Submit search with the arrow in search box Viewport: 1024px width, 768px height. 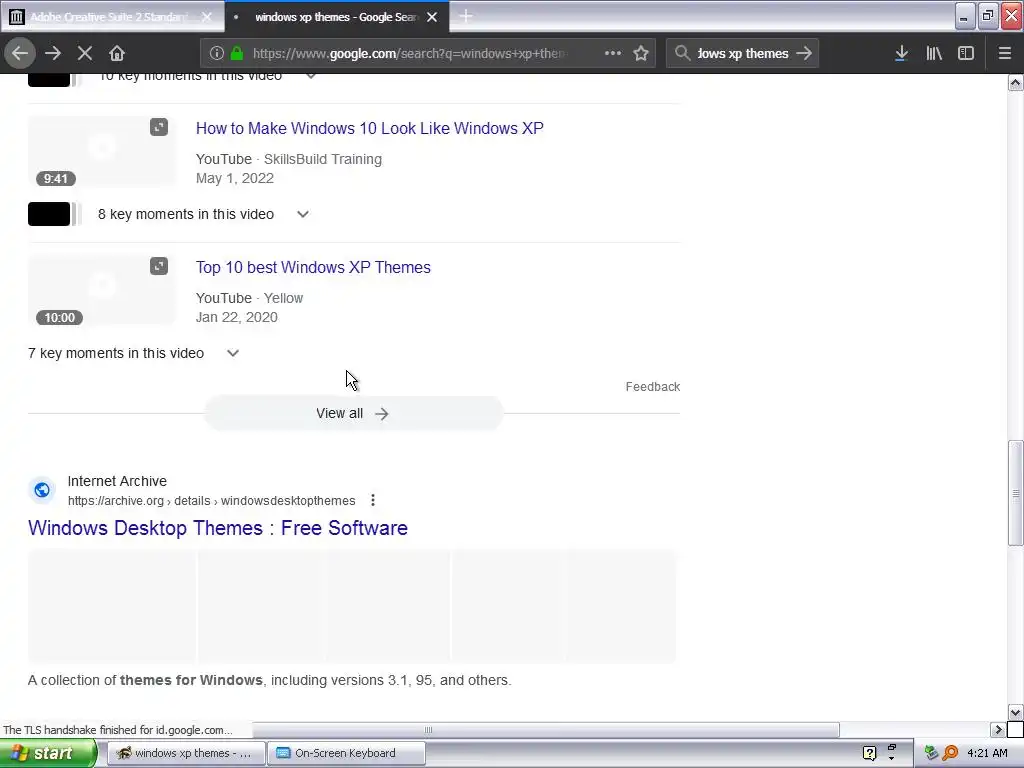pyautogui.click(x=804, y=53)
